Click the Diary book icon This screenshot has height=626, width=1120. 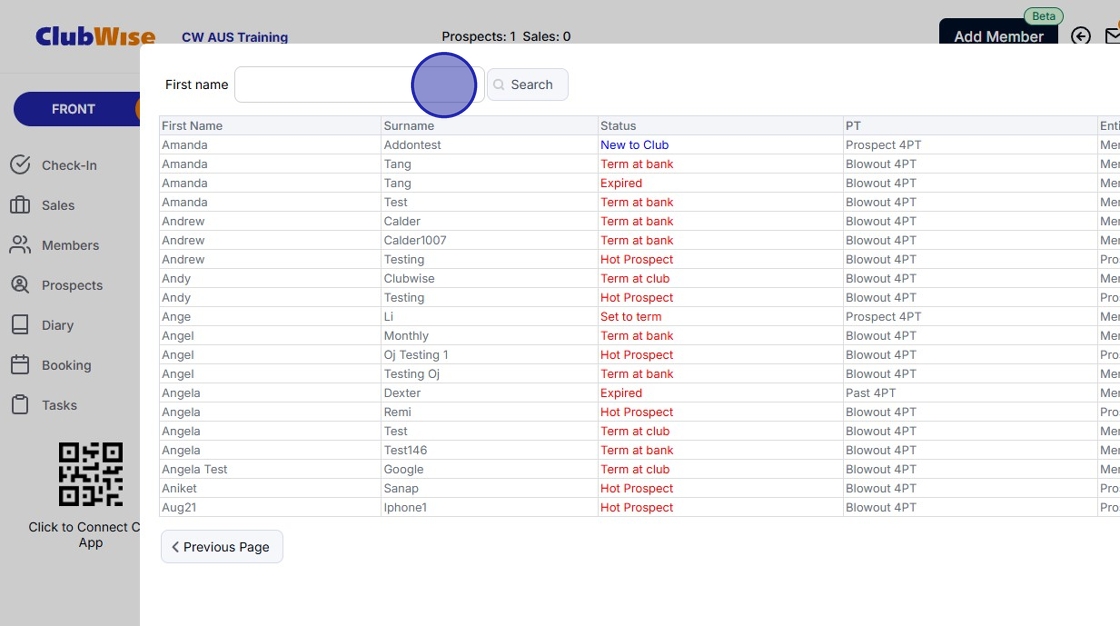(20, 325)
